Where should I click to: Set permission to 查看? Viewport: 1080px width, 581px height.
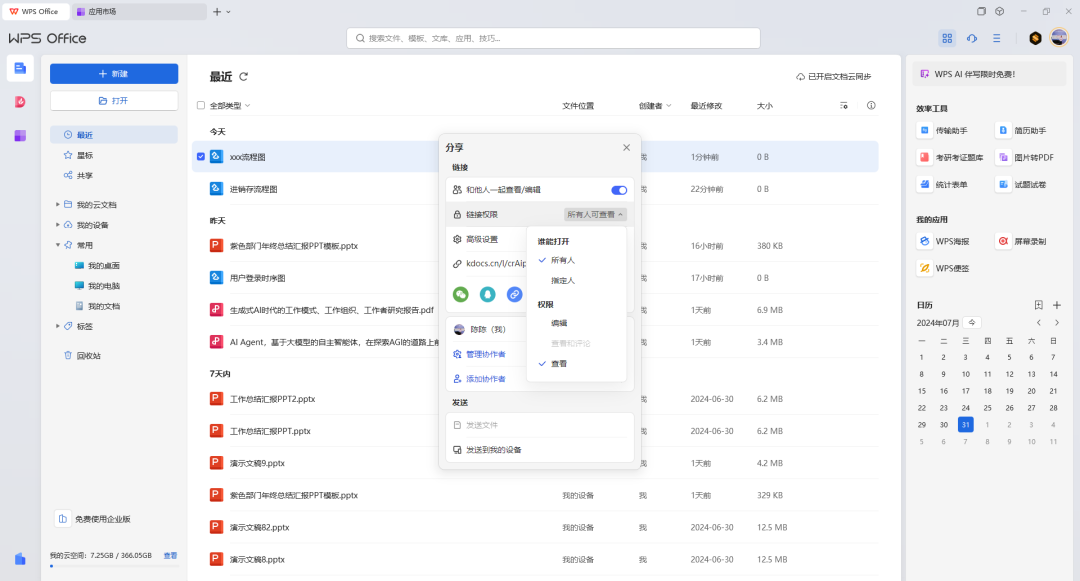click(x=559, y=363)
